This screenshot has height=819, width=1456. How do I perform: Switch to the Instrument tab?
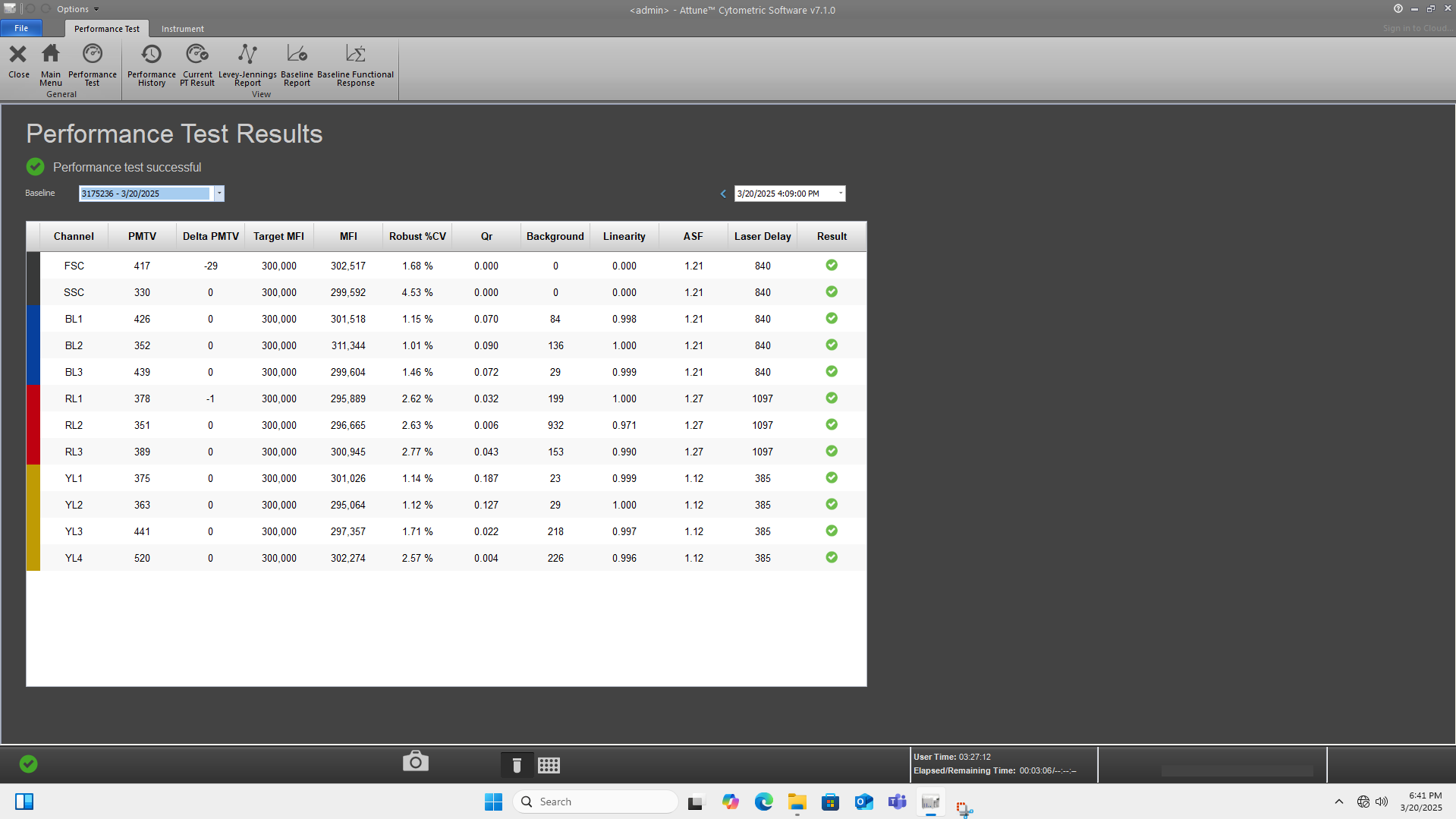(182, 29)
